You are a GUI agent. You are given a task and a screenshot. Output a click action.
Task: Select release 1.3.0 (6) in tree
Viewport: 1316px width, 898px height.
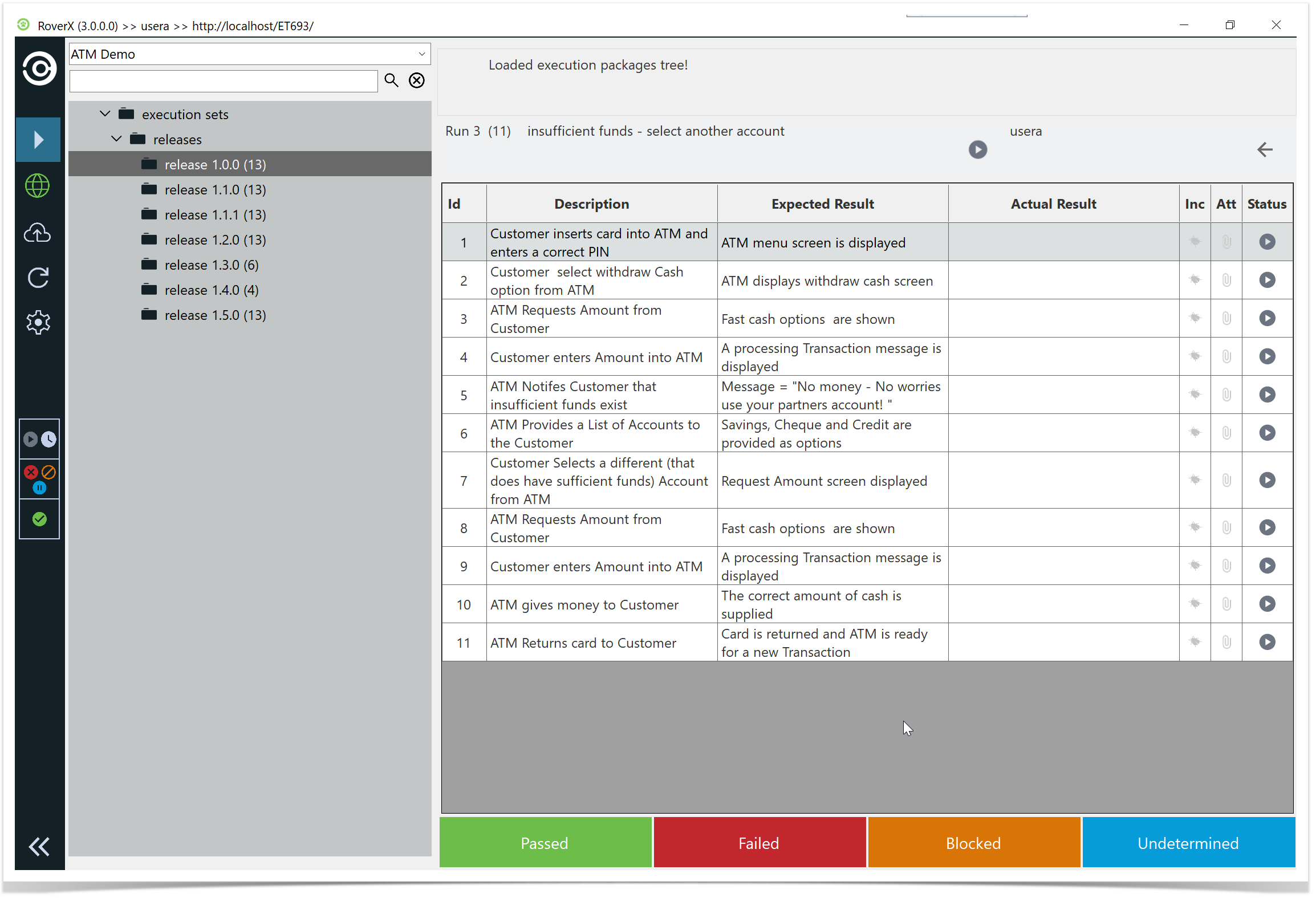[211, 265]
